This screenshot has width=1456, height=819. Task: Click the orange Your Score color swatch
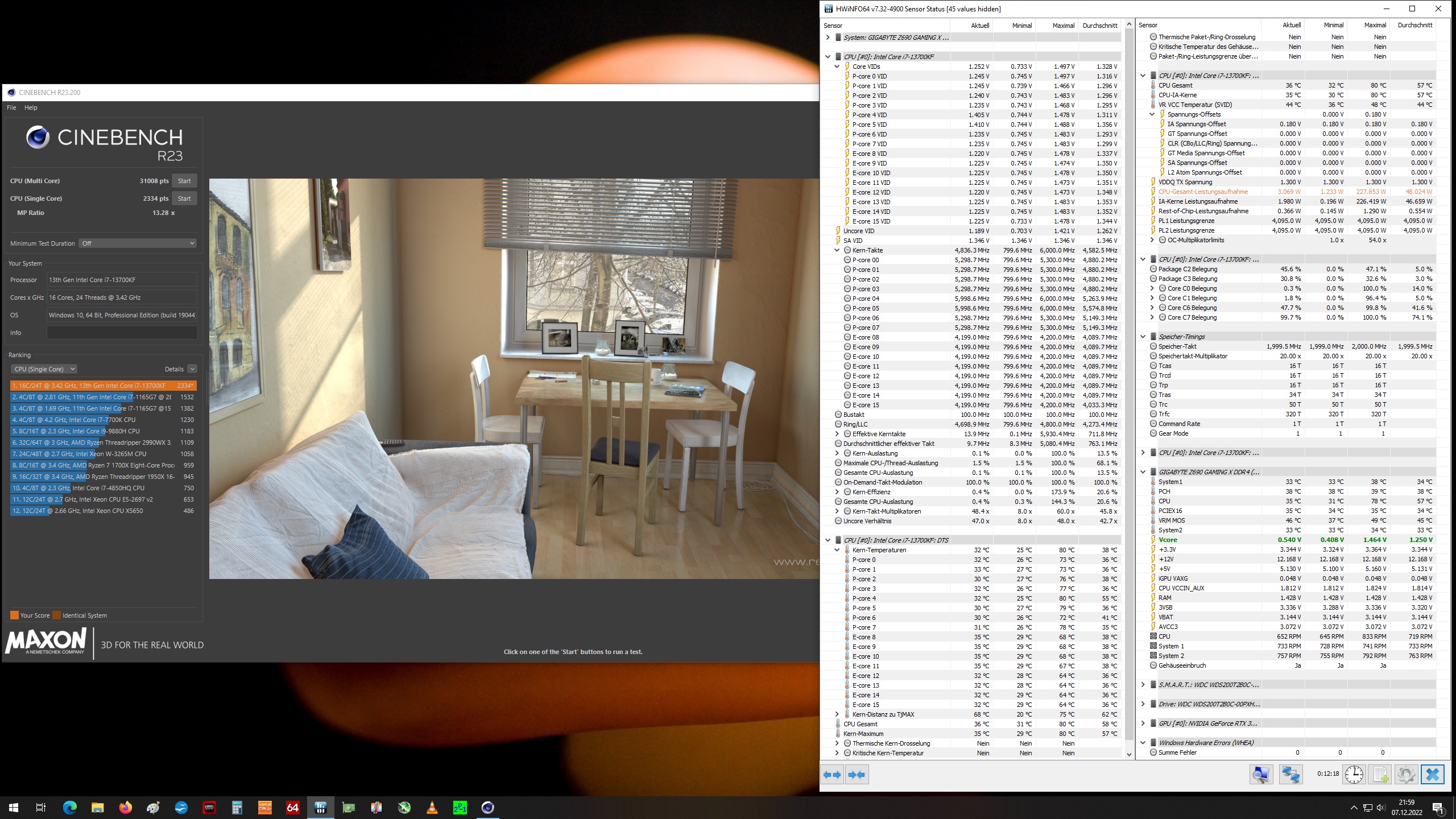14,615
